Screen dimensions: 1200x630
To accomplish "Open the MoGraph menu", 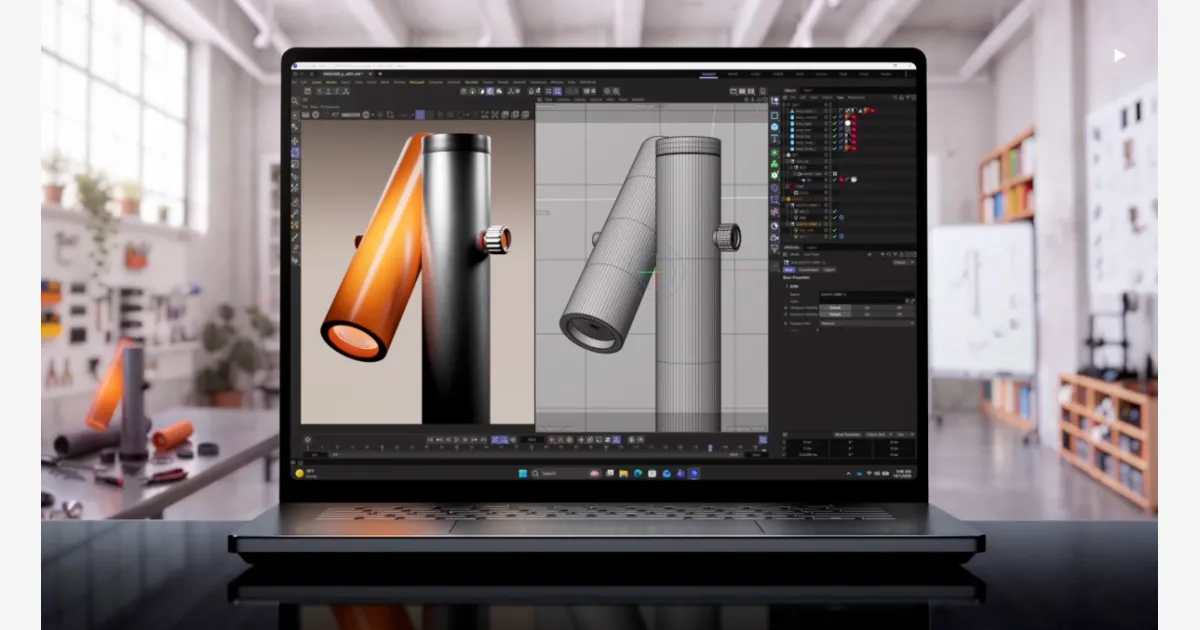I will 417,82.
